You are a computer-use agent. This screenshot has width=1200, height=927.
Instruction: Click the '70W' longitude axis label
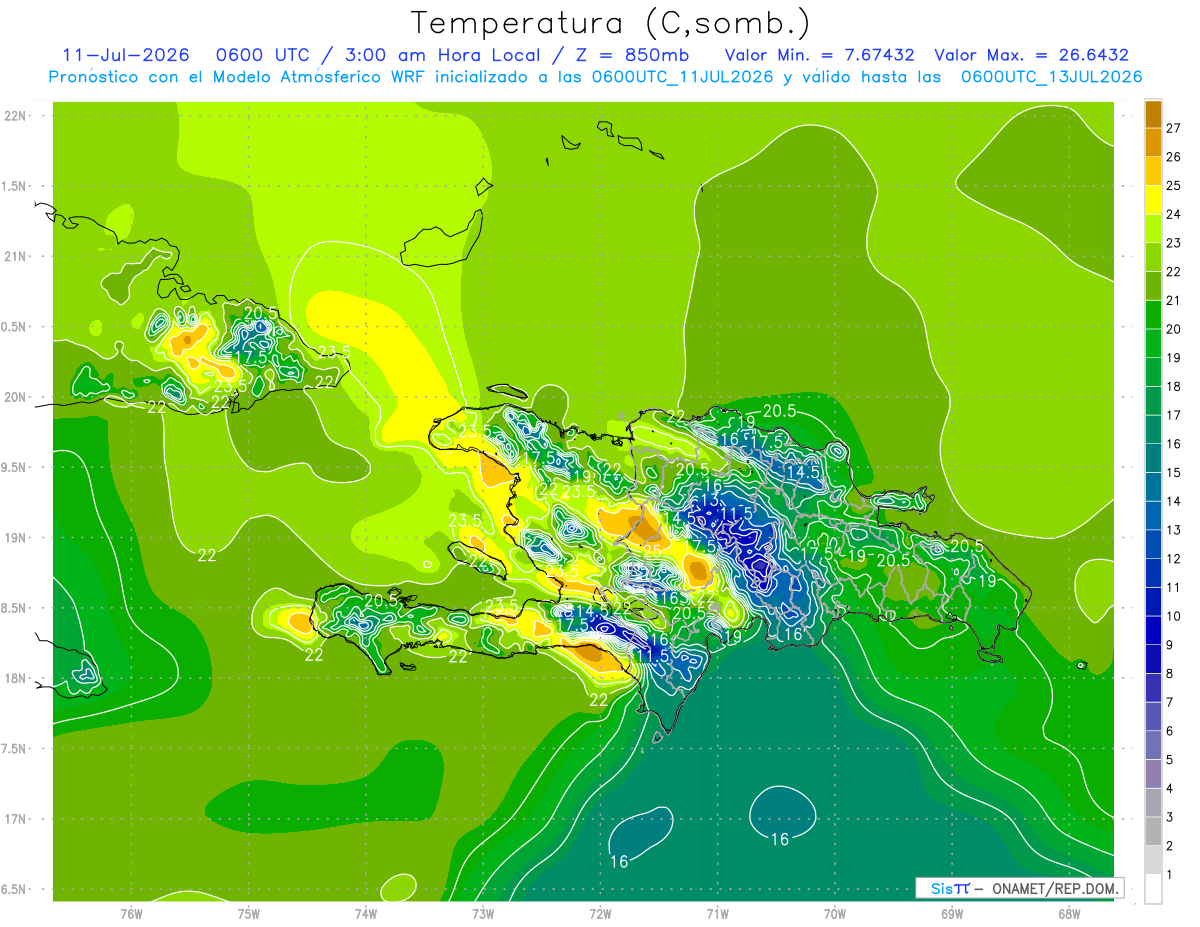click(x=835, y=913)
